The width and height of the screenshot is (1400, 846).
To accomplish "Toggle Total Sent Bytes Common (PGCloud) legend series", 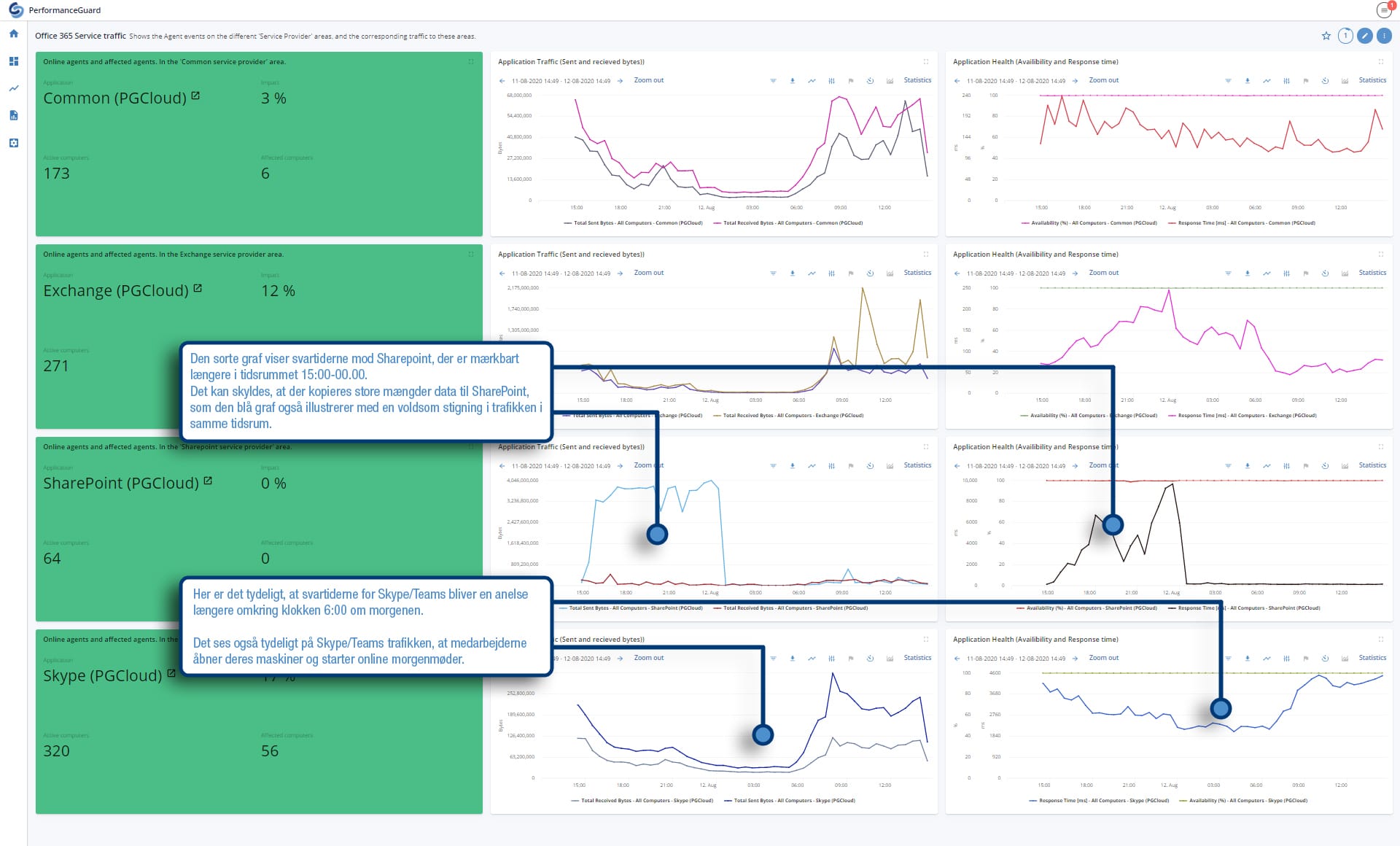I will pos(633,223).
